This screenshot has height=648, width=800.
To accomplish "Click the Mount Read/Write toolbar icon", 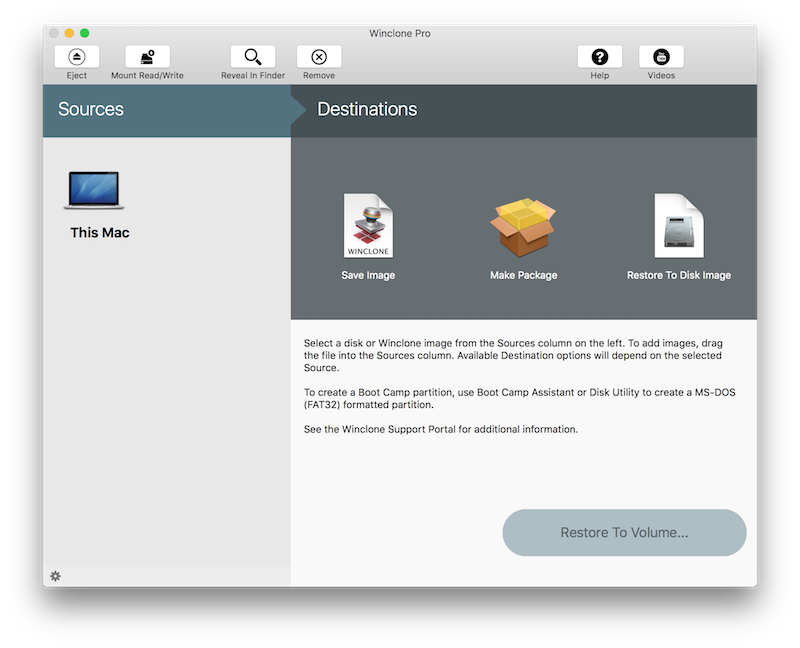I will point(147,57).
